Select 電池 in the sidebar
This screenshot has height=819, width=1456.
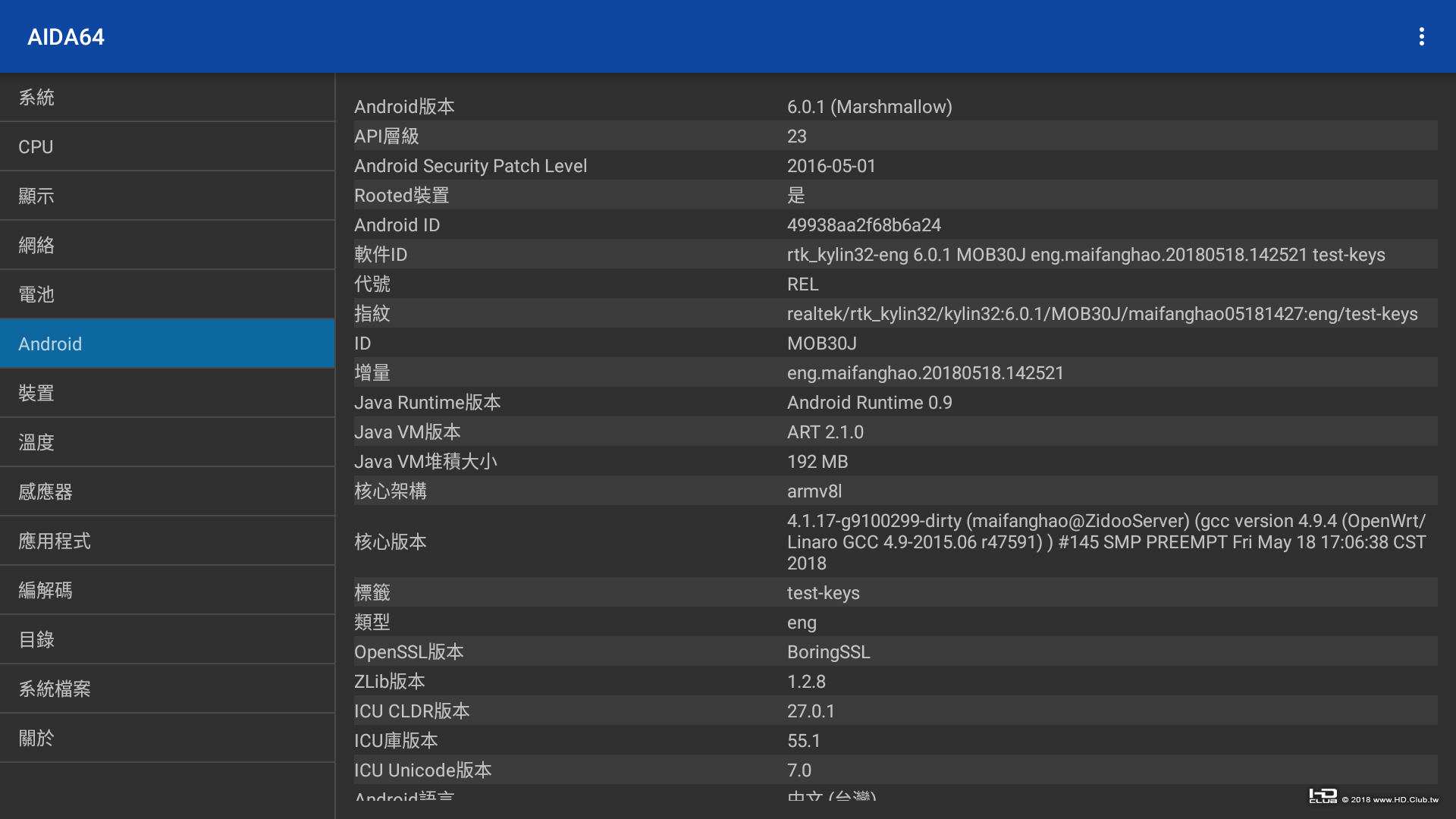coord(167,295)
